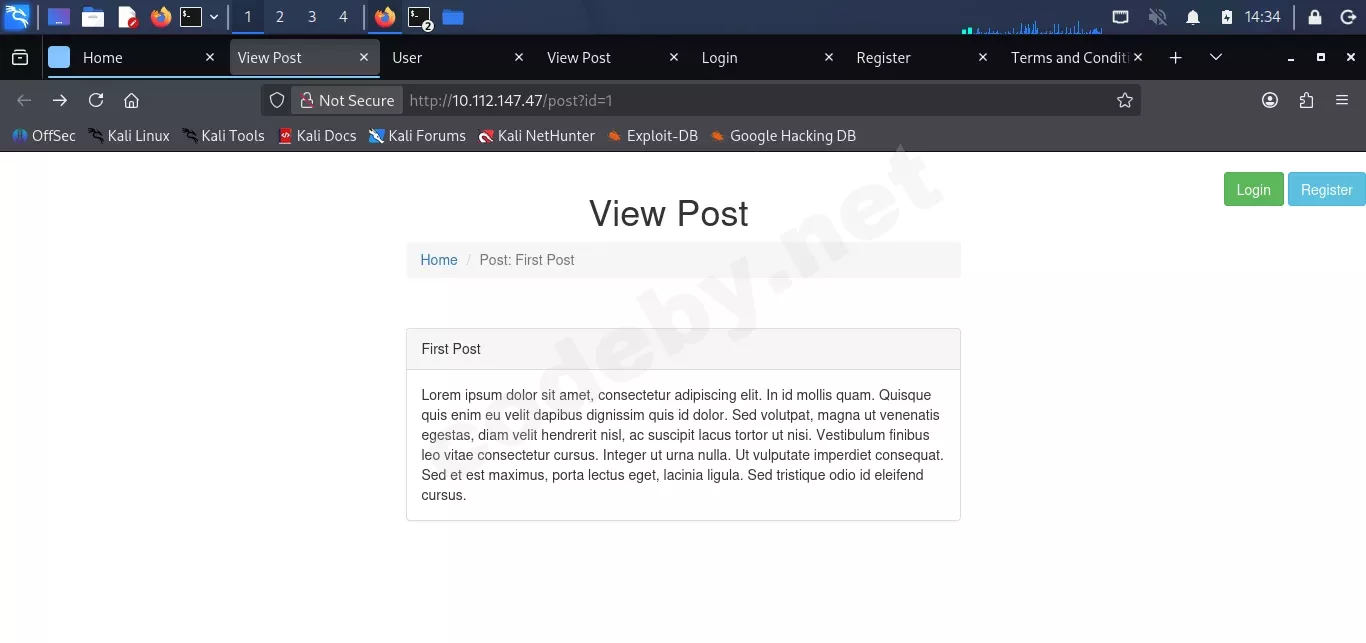The width and height of the screenshot is (1366, 643).
Task: Close the User tab
Action: point(519,58)
